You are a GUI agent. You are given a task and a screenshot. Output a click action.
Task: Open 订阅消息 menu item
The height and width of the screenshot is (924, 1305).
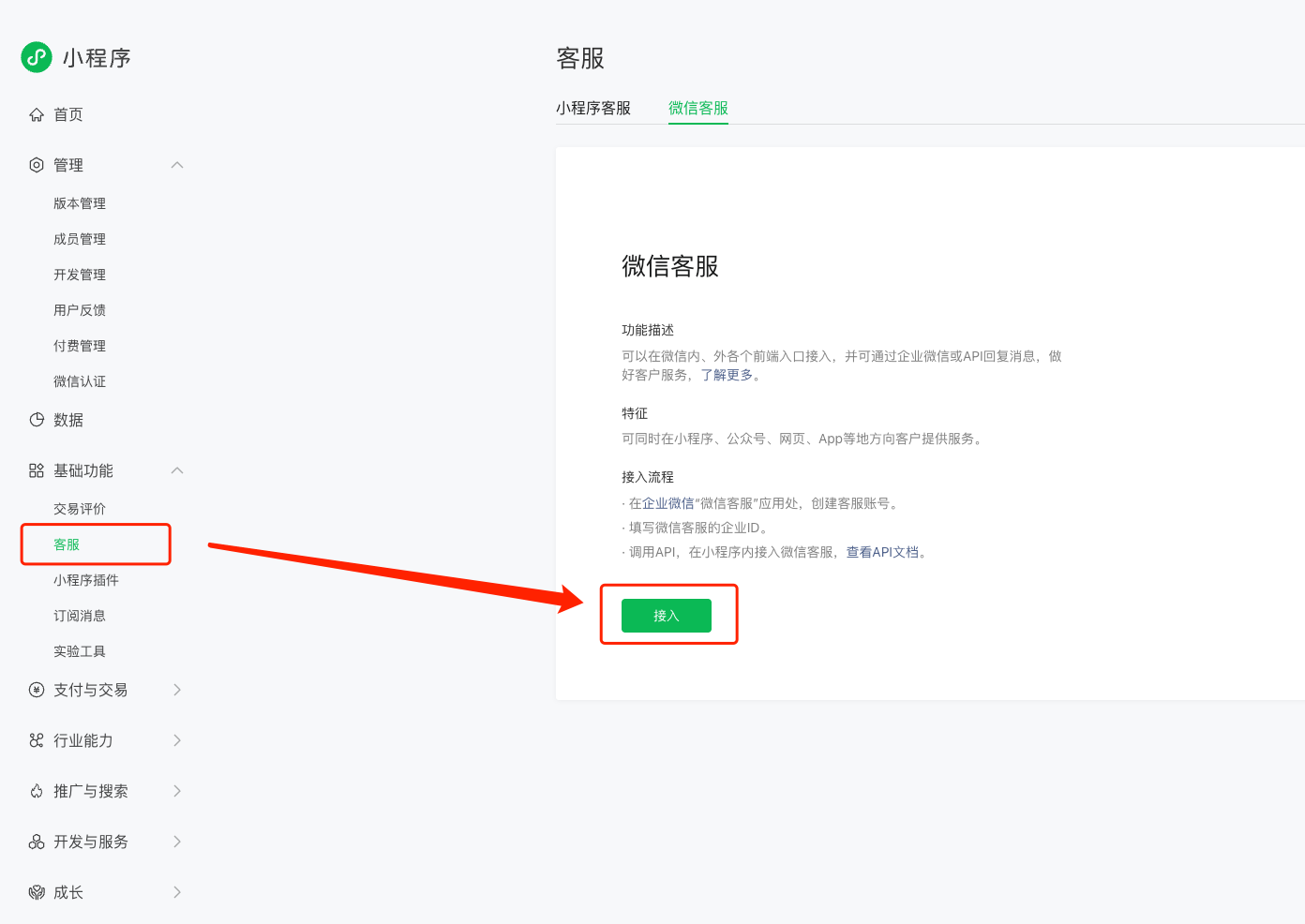point(80,616)
